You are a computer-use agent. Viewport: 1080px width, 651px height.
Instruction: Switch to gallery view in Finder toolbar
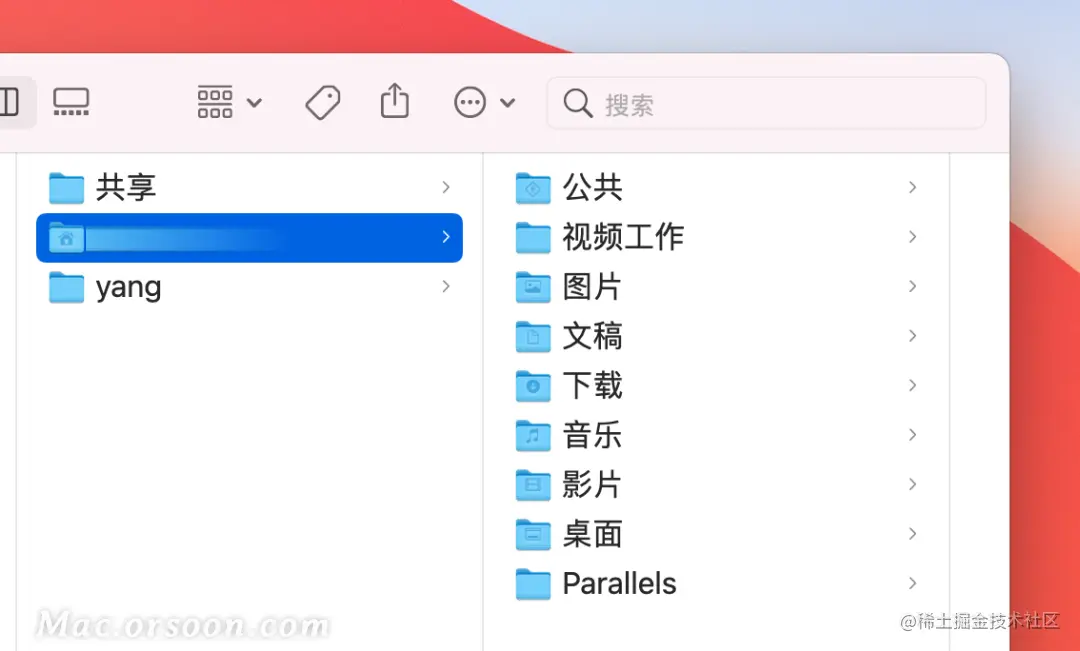(71, 102)
